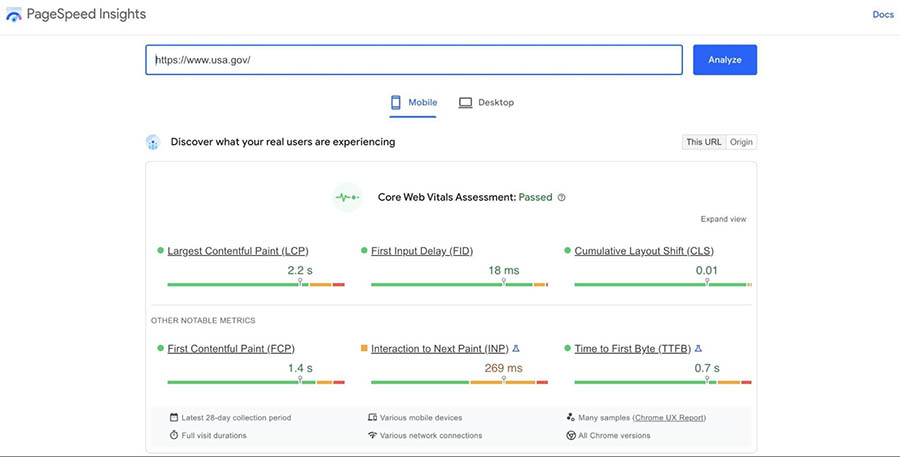
Task: Select the Mobile tab
Action: [413, 103]
